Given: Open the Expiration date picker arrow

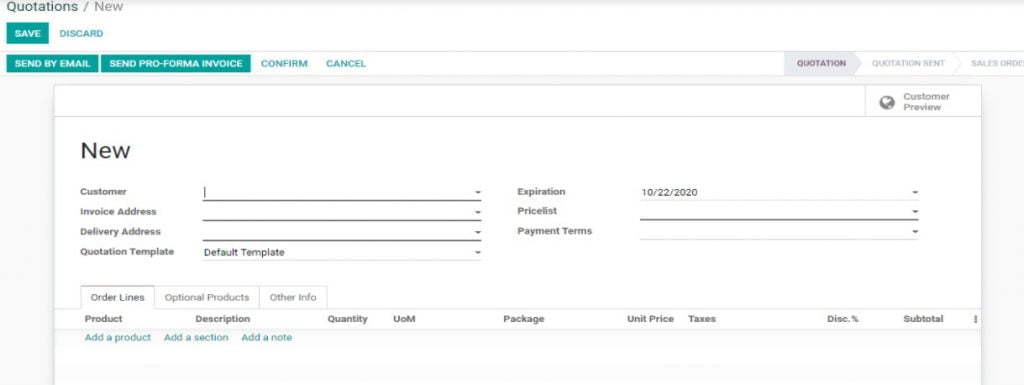Looking at the screenshot, I should click(915, 192).
